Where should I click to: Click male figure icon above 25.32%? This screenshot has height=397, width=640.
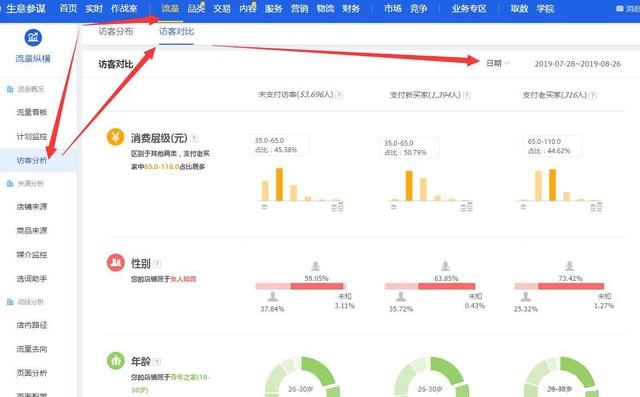(x=526, y=297)
